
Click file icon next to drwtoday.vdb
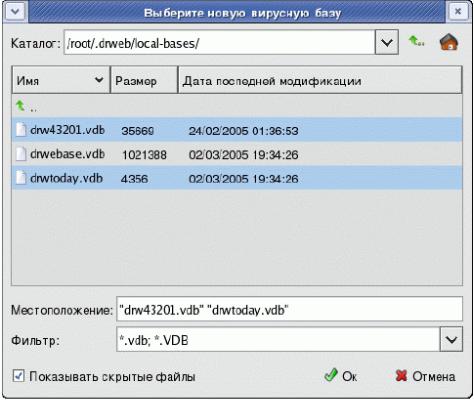point(21,178)
